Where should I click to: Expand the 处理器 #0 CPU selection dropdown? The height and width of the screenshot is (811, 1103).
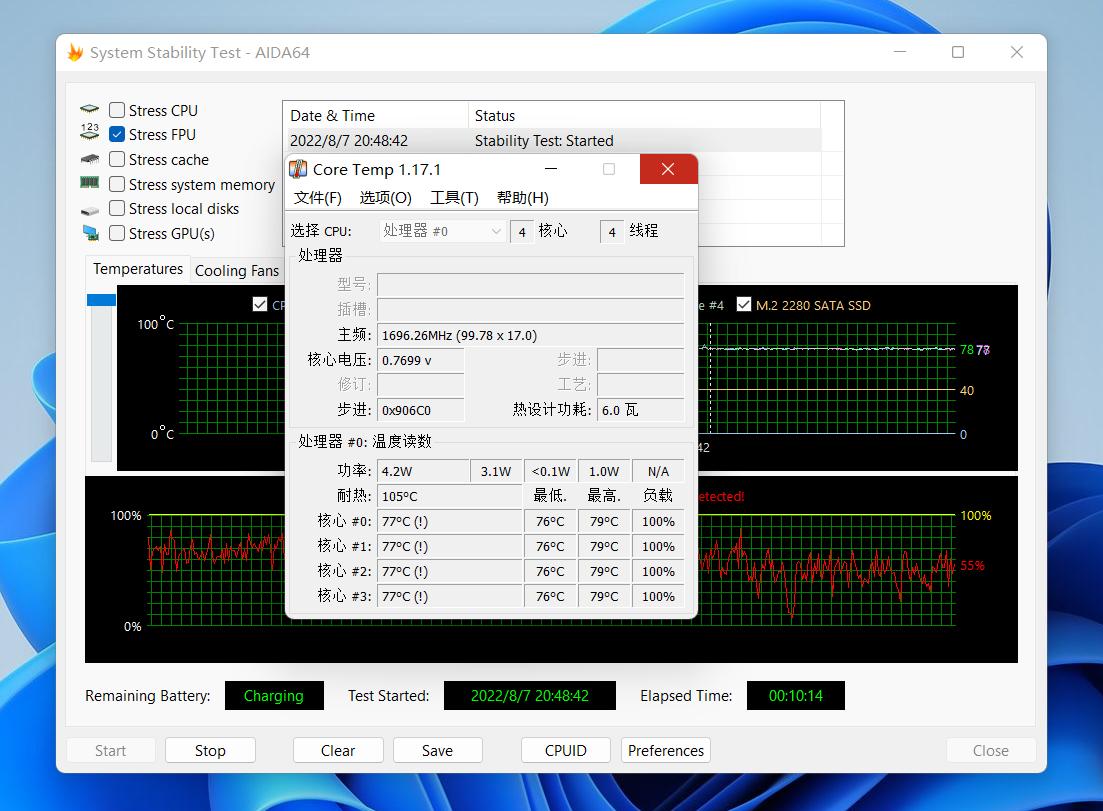coord(442,231)
